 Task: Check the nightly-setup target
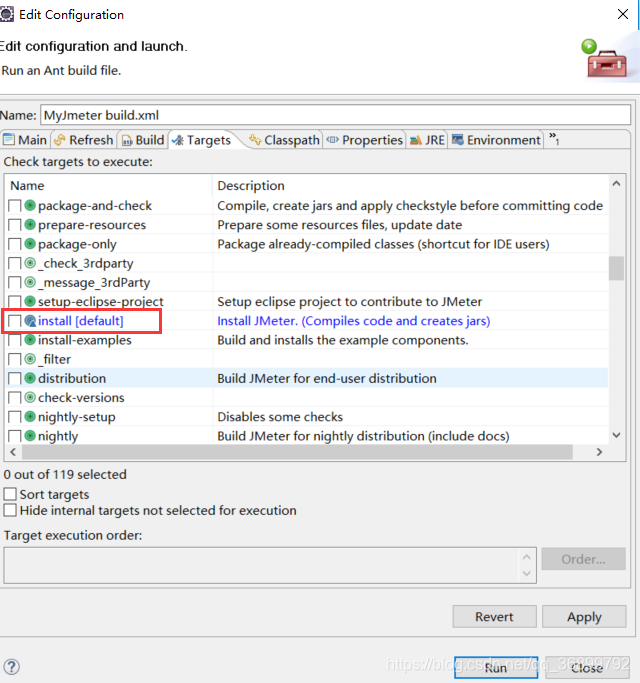coord(15,417)
